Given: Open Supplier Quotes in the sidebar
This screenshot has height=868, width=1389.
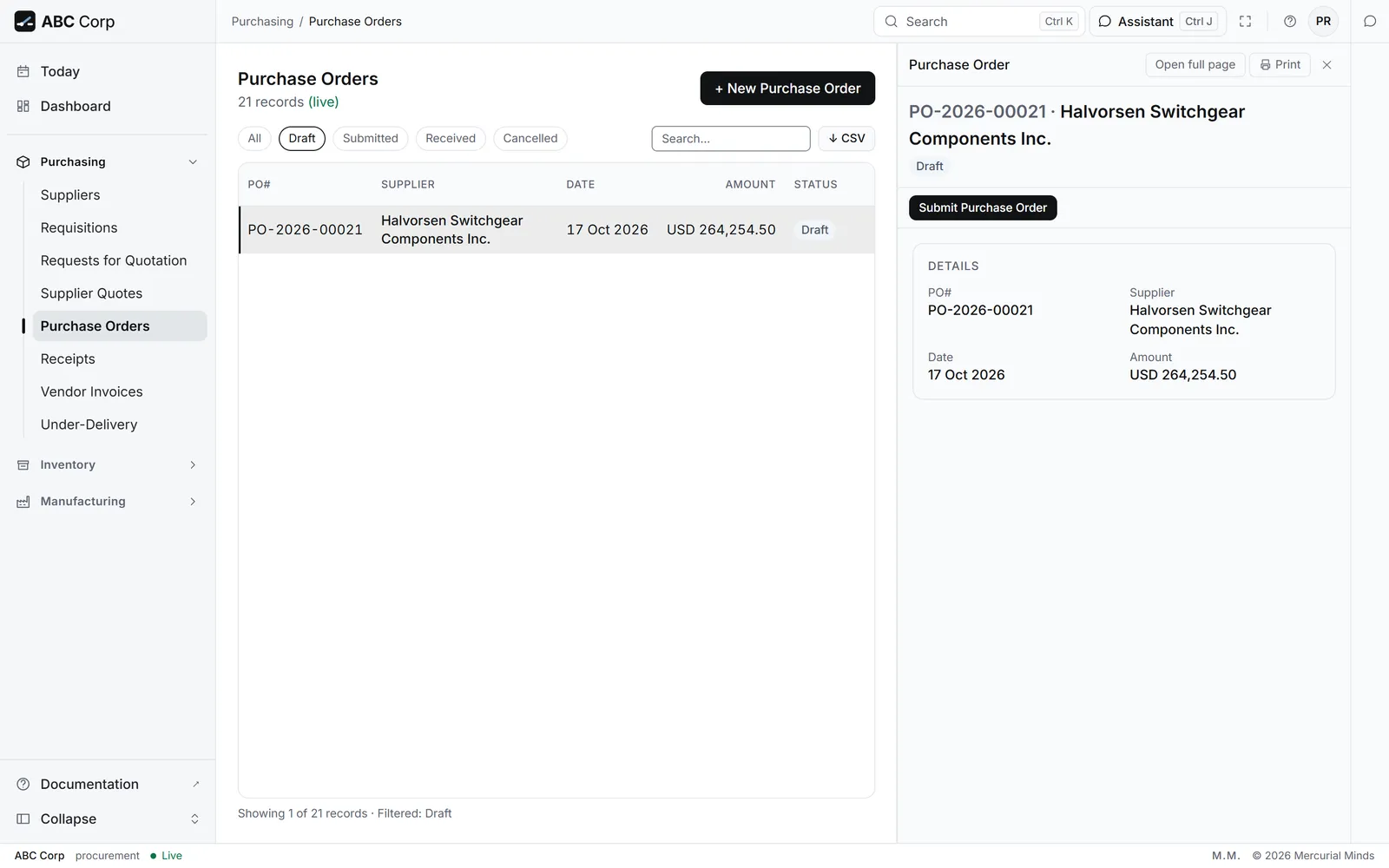Looking at the screenshot, I should point(120,294).
